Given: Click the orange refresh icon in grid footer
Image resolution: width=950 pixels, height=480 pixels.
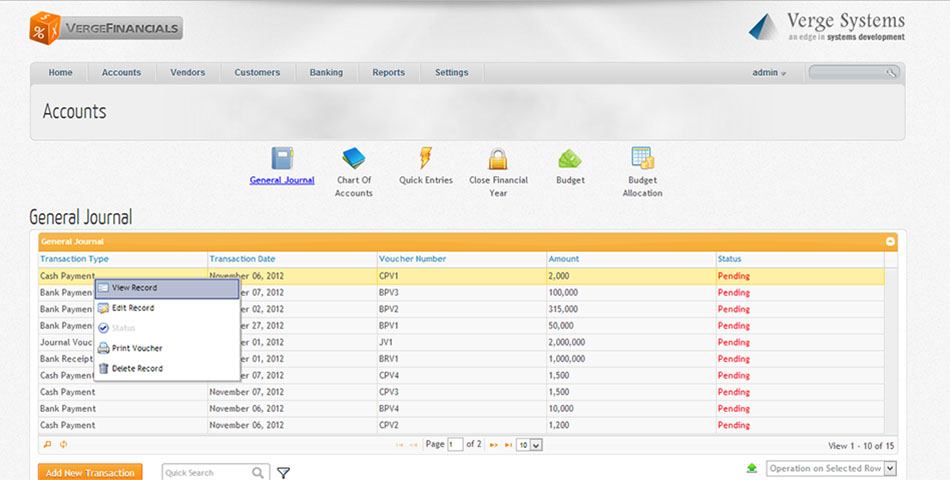Looking at the screenshot, I should tap(63, 445).
